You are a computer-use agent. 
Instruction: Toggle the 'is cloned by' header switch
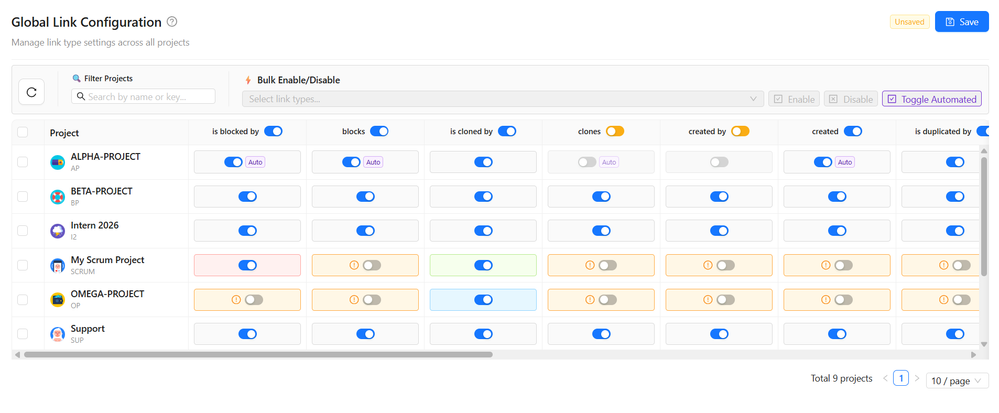507,131
